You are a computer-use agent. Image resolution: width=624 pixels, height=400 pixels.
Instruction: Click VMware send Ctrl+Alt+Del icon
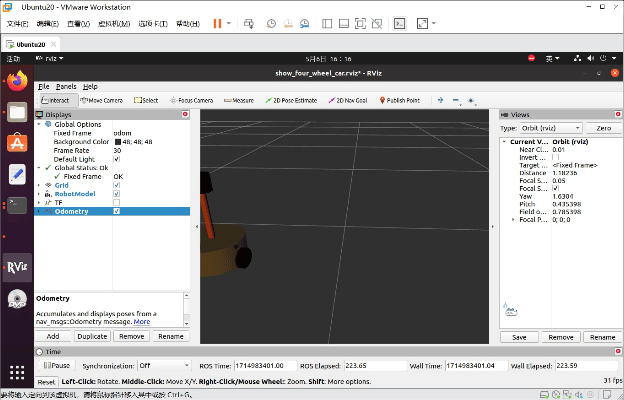coord(249,24)
